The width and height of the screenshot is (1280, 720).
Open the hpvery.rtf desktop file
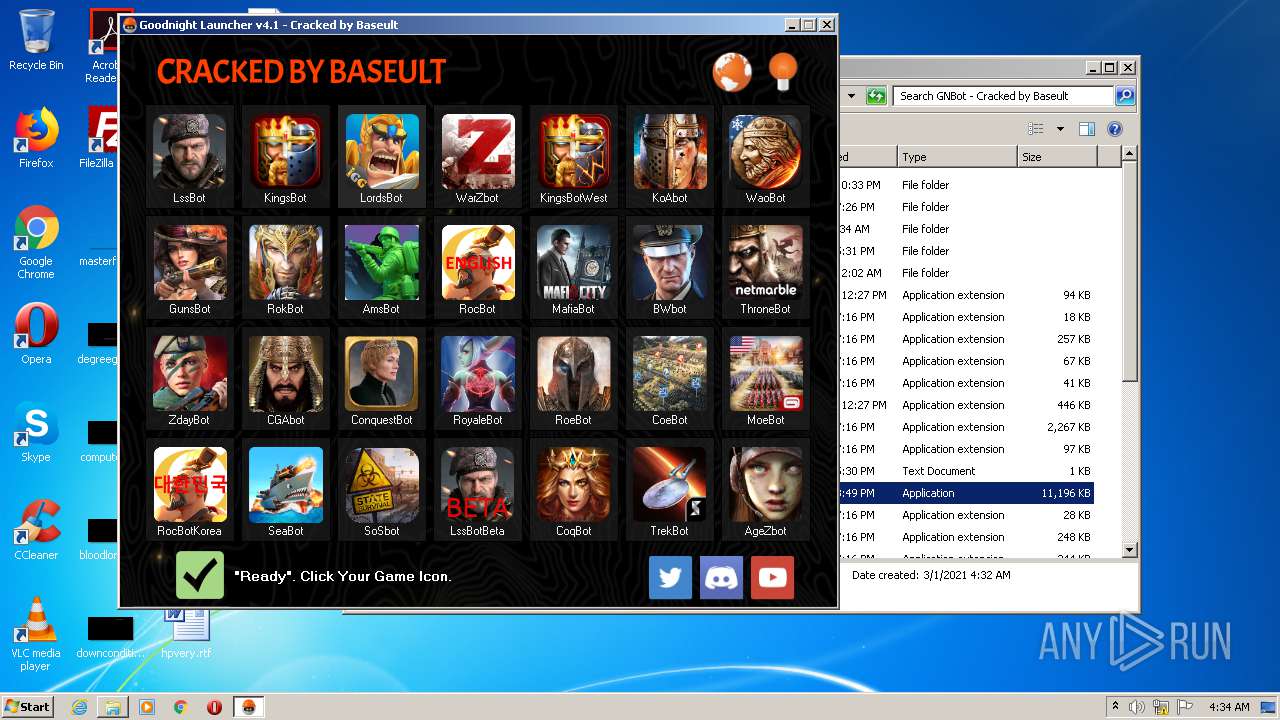click(x=187, y=632)
